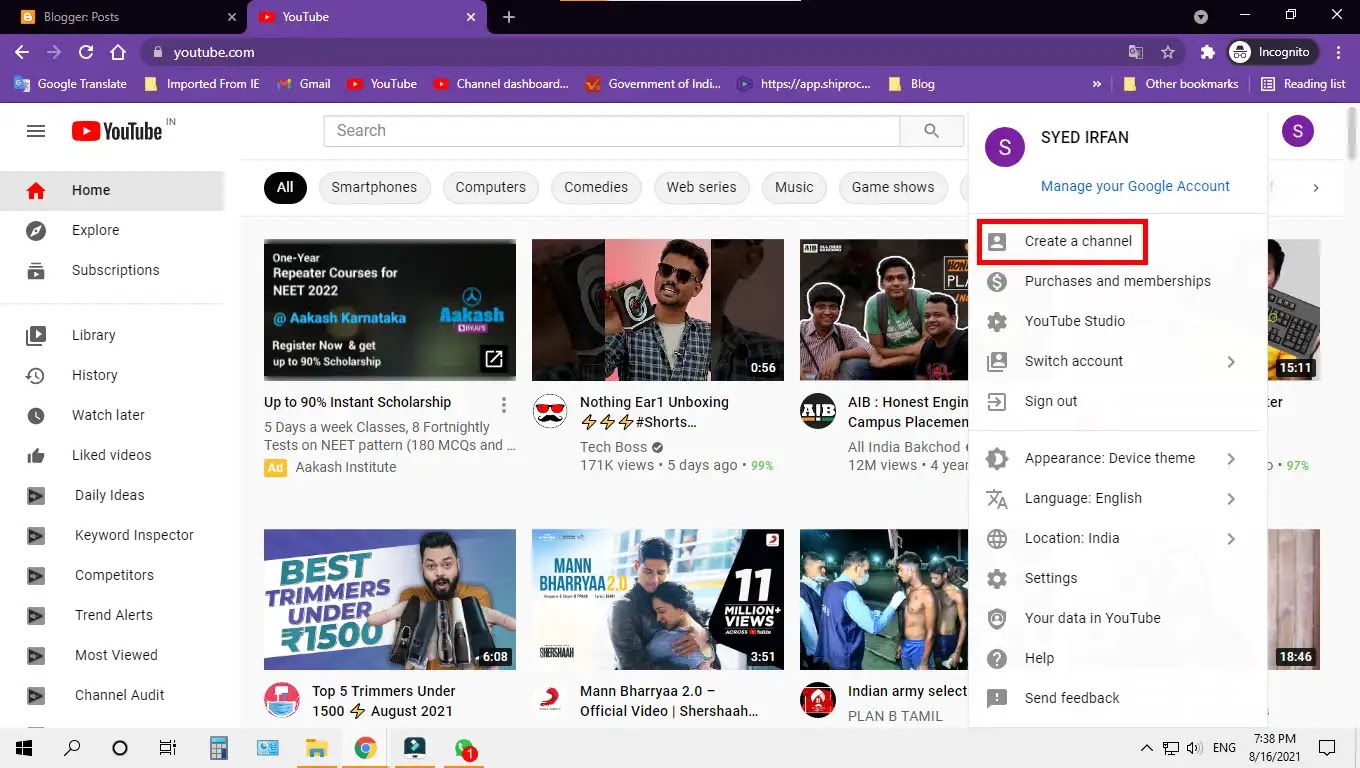This screenshot has height=768, width=1360.
Task: Filter by the Smartphones chip
Action: (374, 188)
